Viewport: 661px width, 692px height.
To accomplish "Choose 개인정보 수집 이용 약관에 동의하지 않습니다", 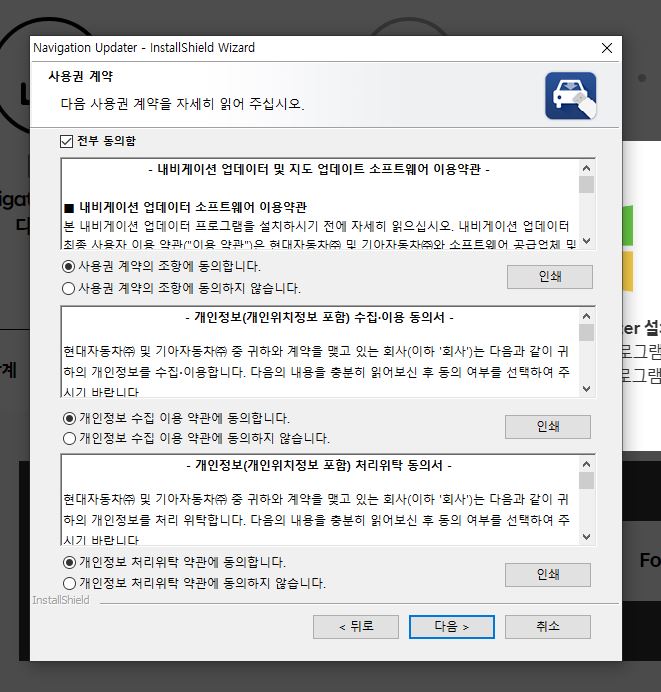I will [69, 438].
